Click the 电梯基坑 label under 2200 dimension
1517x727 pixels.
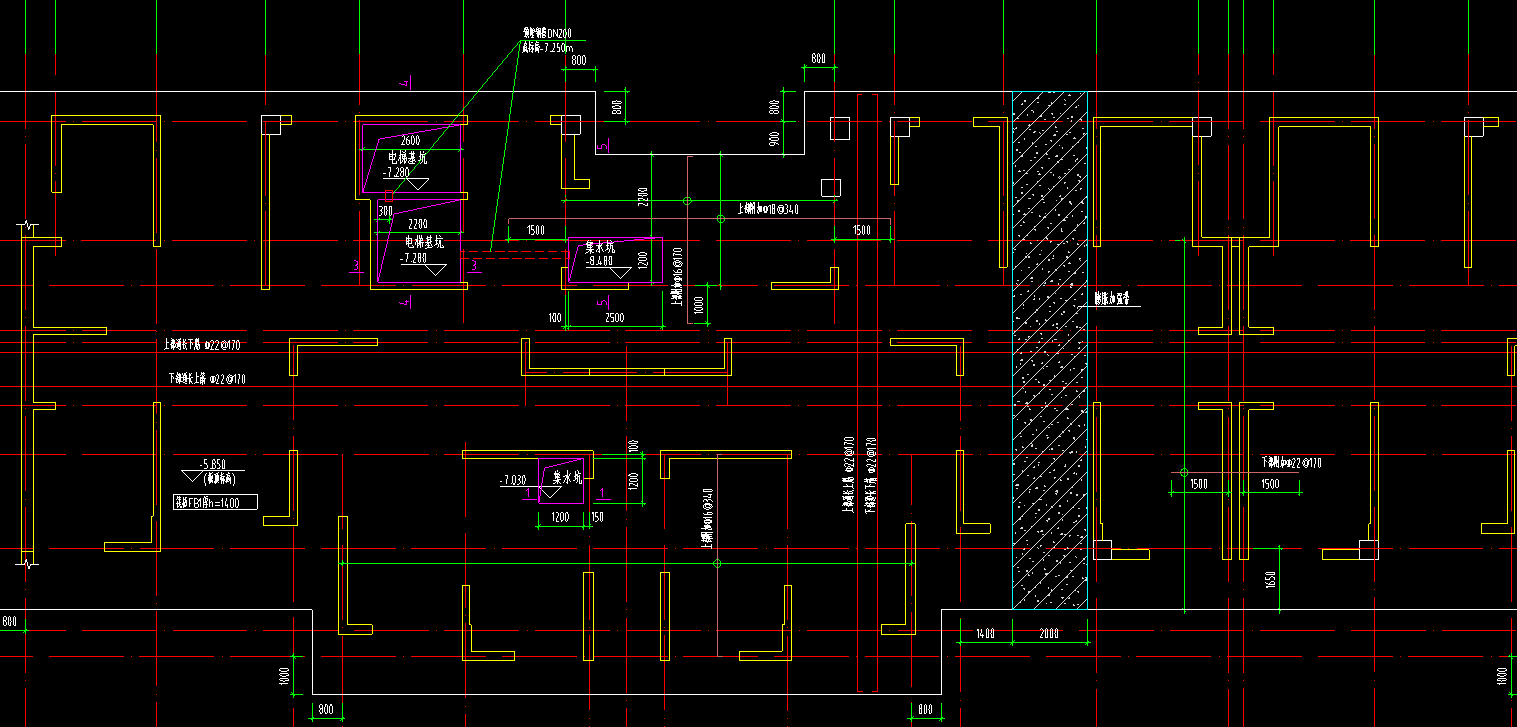tap(423, 243)
